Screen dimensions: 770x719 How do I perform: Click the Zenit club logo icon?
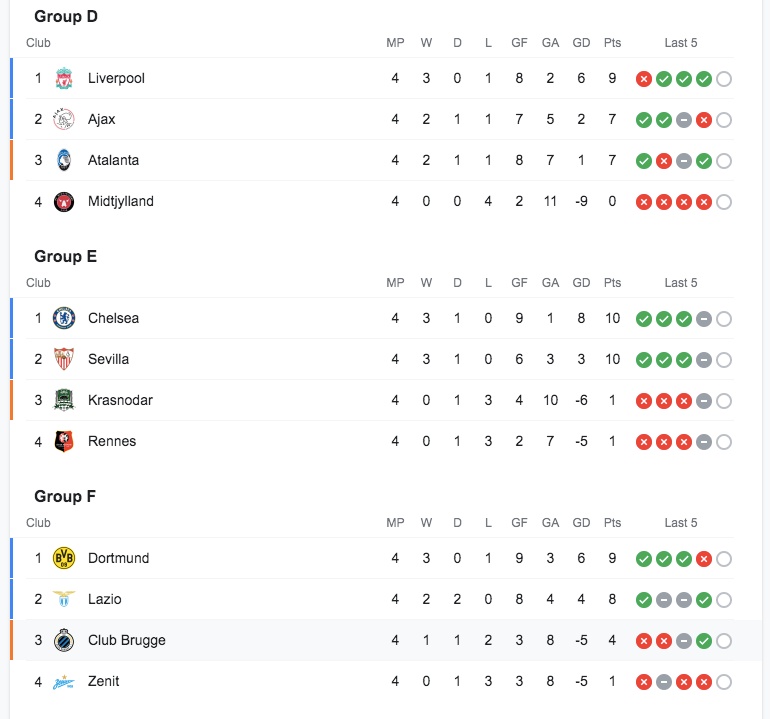(64, 681)
